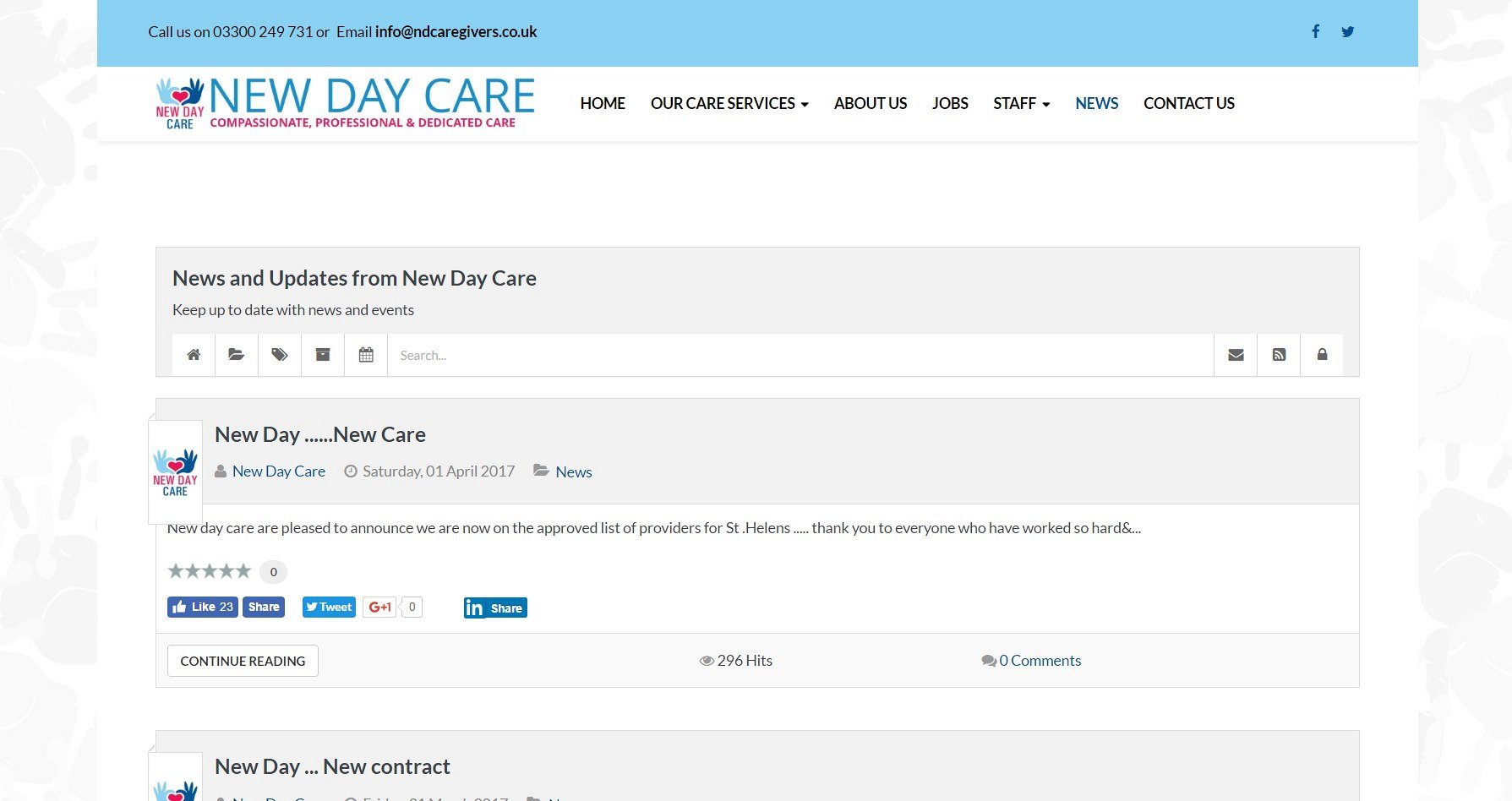Click the blog home icon in toolbar
The height and width of the screenshot is (801, 1512).
coord(194,355)
